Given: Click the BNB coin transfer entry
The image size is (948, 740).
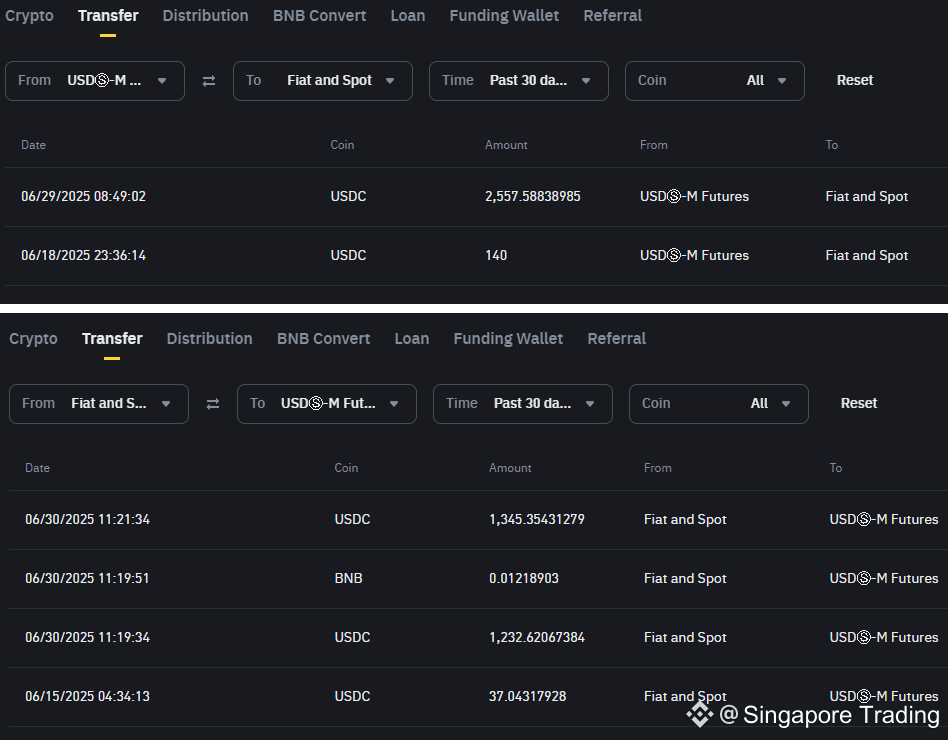Looking at the screenshot, I should (x=349, y=579).
